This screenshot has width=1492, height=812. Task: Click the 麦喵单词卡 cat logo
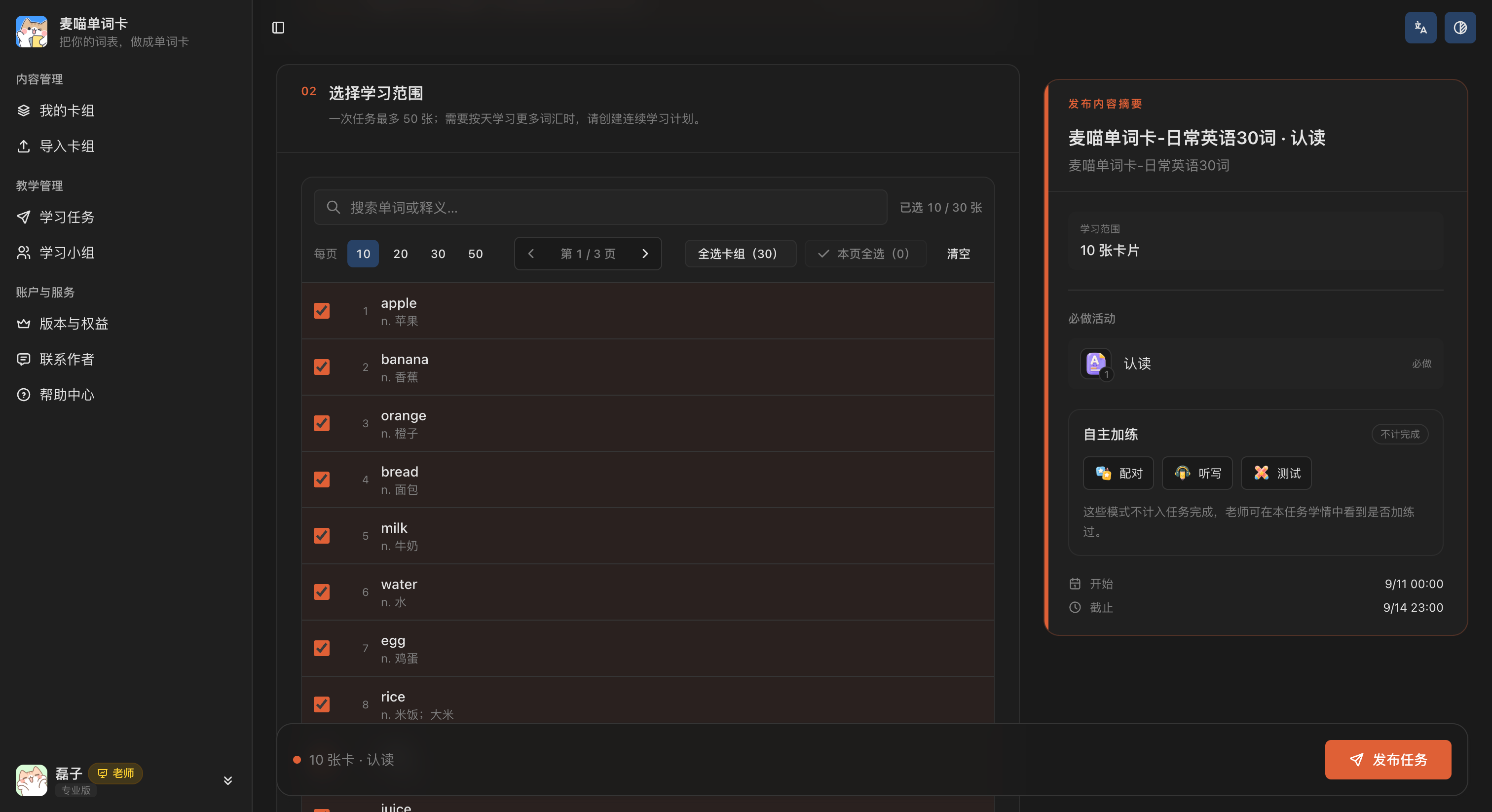pyautogui.click(x=32, y=32)
